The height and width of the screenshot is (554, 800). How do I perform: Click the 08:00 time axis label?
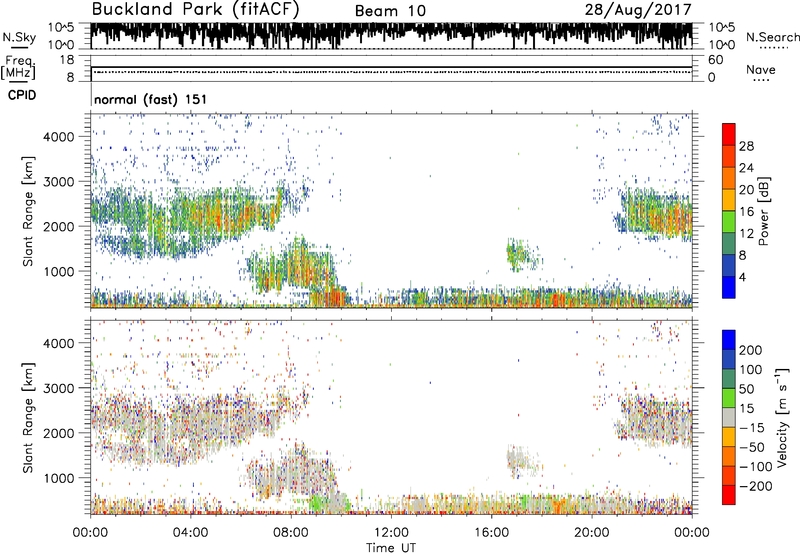click(291, 533)
